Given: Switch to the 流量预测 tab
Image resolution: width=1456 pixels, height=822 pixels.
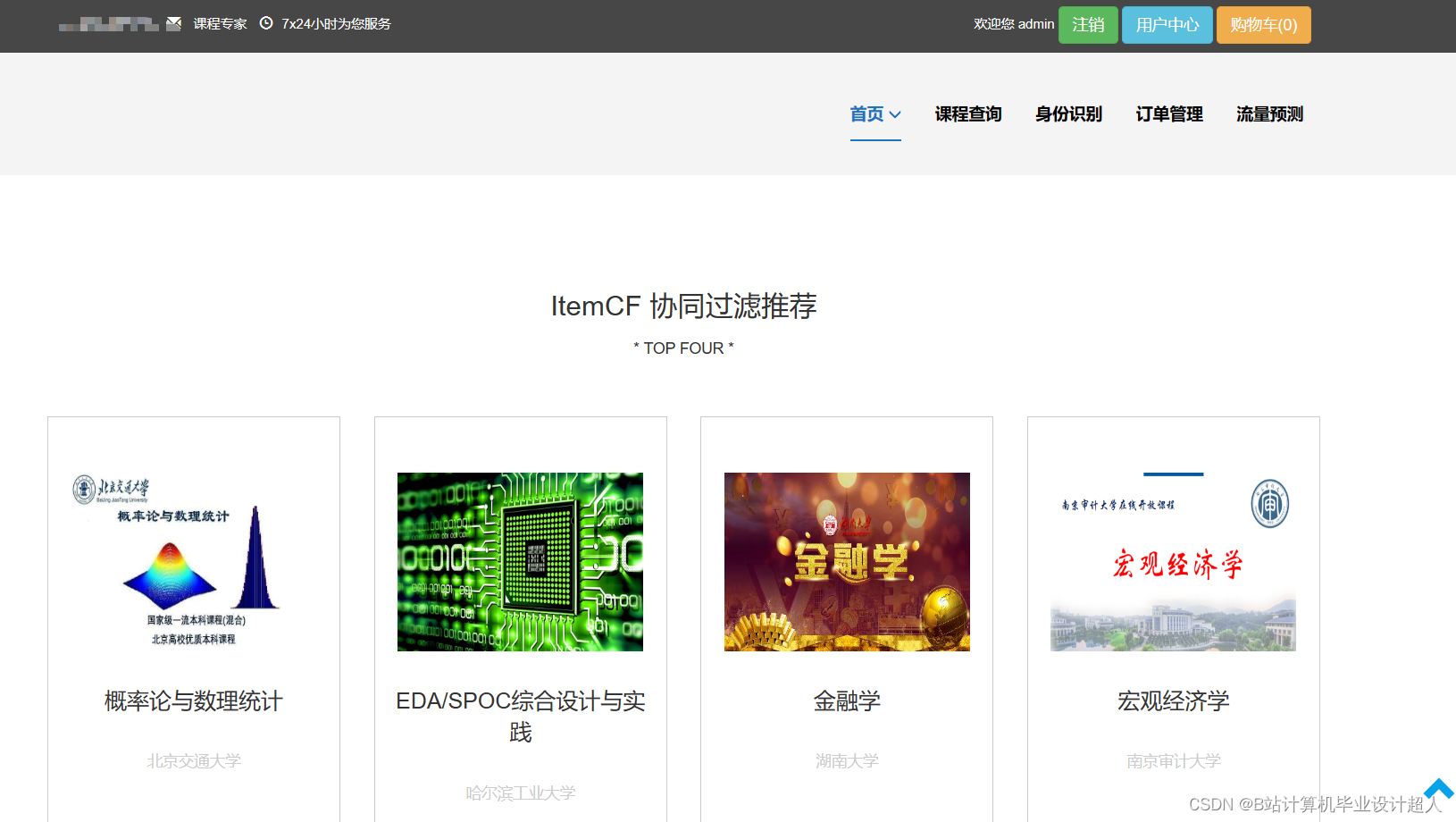Looking at the screenshot, I should [1269, 114].
